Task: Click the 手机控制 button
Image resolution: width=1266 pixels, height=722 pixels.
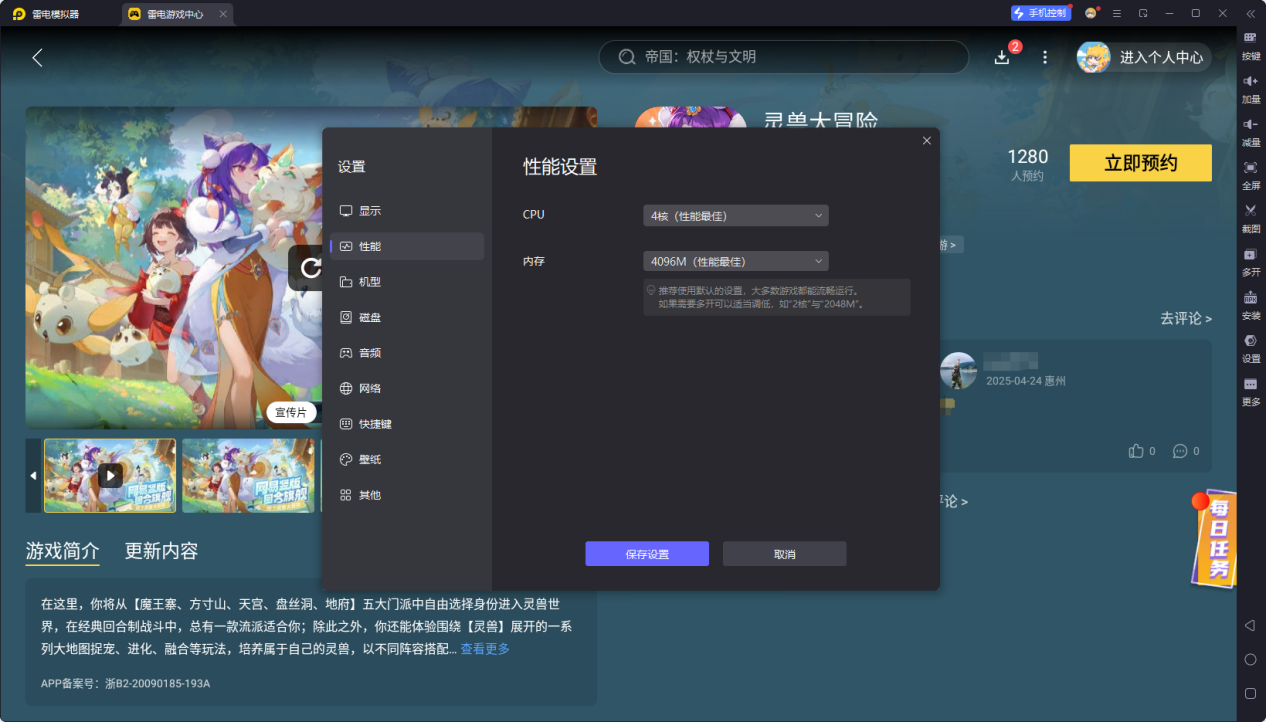Action: [1041, 14]
